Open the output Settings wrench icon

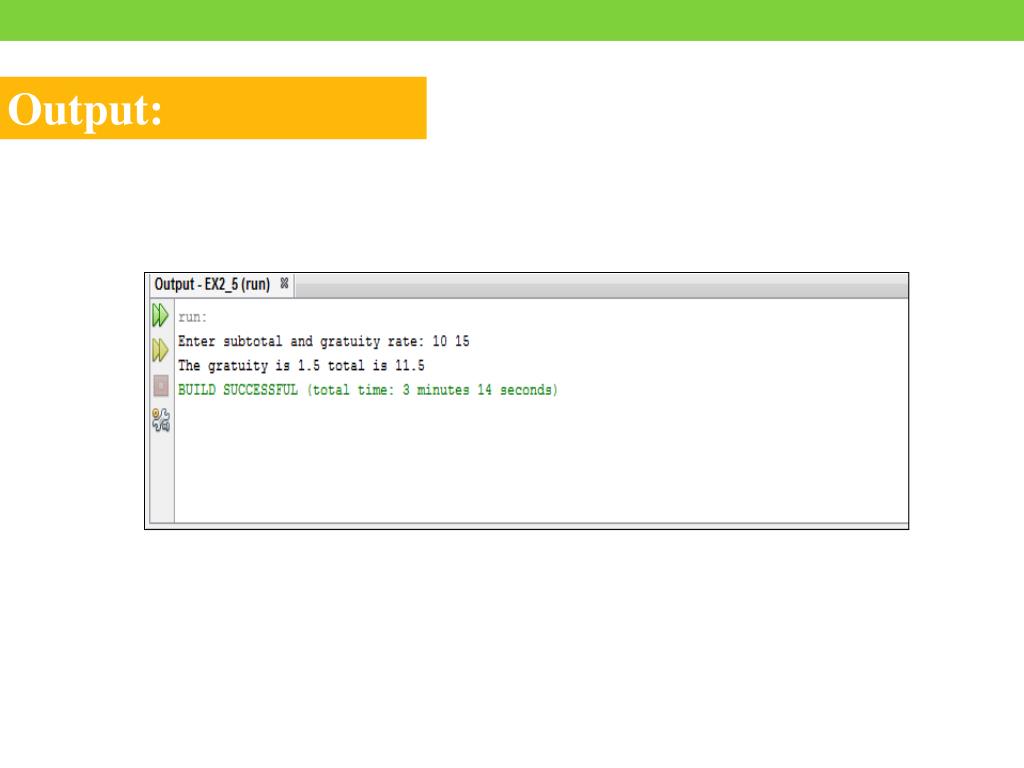(x=161, y=420)
